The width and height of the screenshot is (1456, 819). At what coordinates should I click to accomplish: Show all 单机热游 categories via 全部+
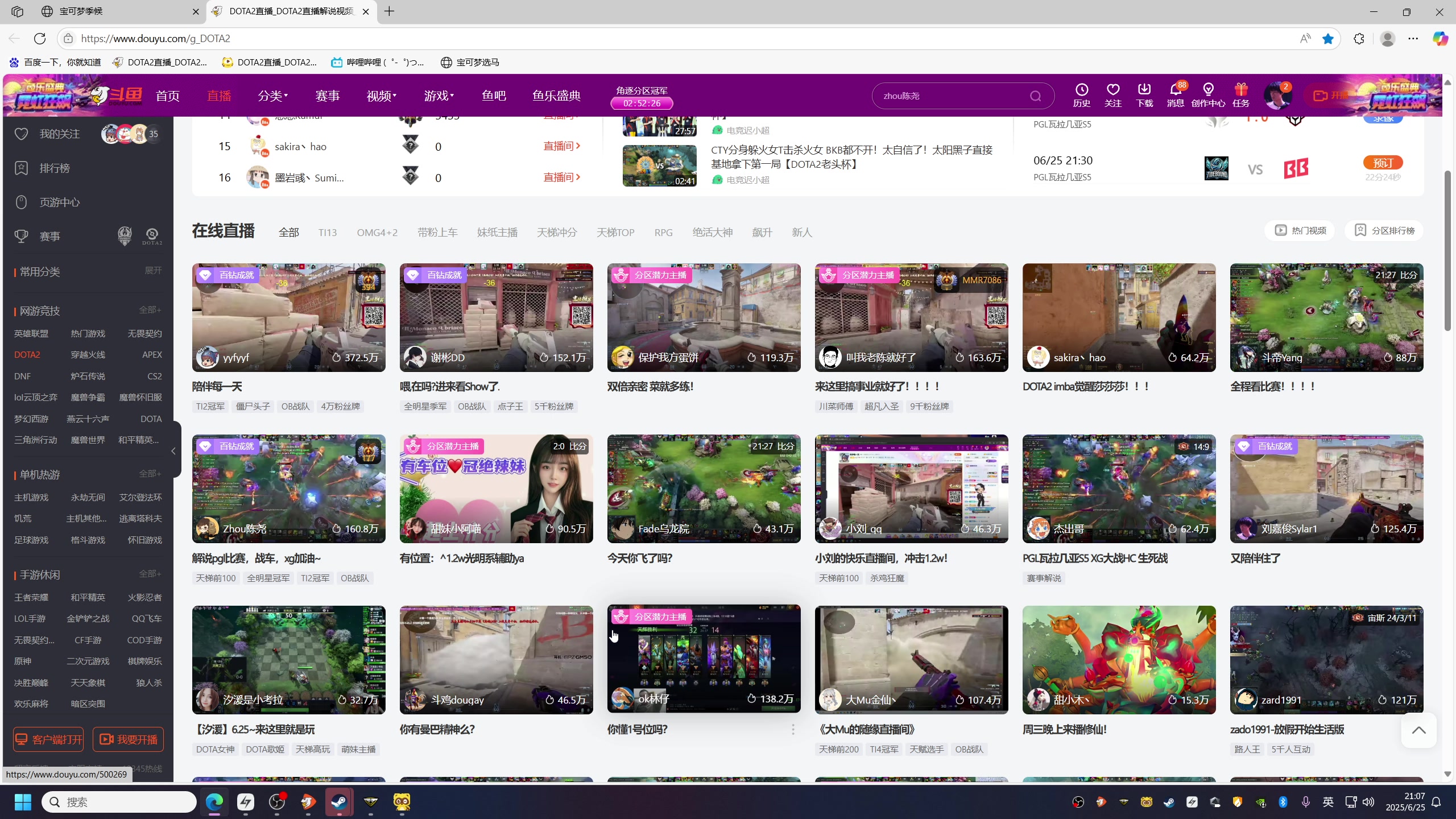coord(150,474)
